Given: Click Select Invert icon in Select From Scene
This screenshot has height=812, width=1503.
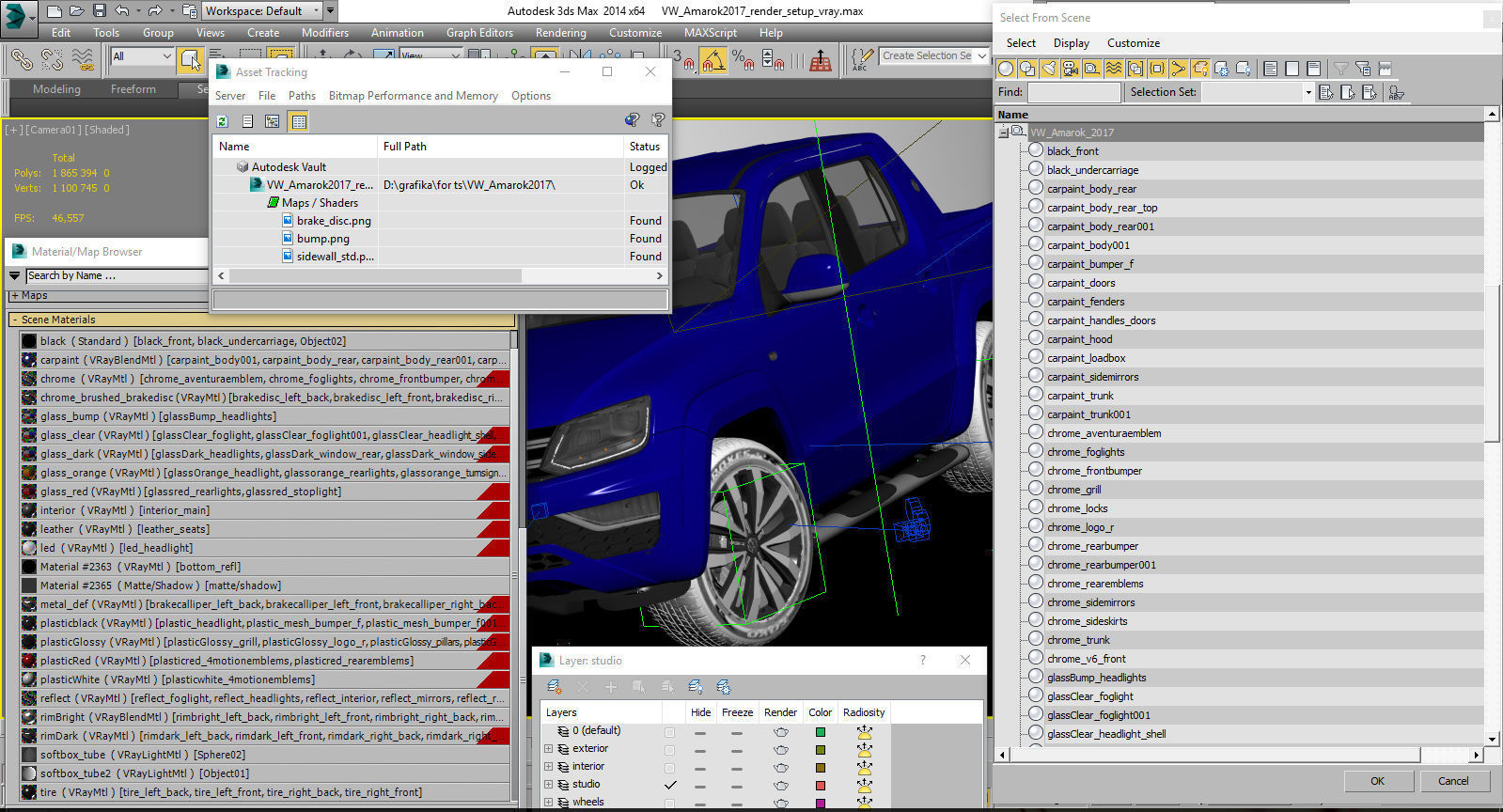Looking at the screenshot, I should (1314, 69).
